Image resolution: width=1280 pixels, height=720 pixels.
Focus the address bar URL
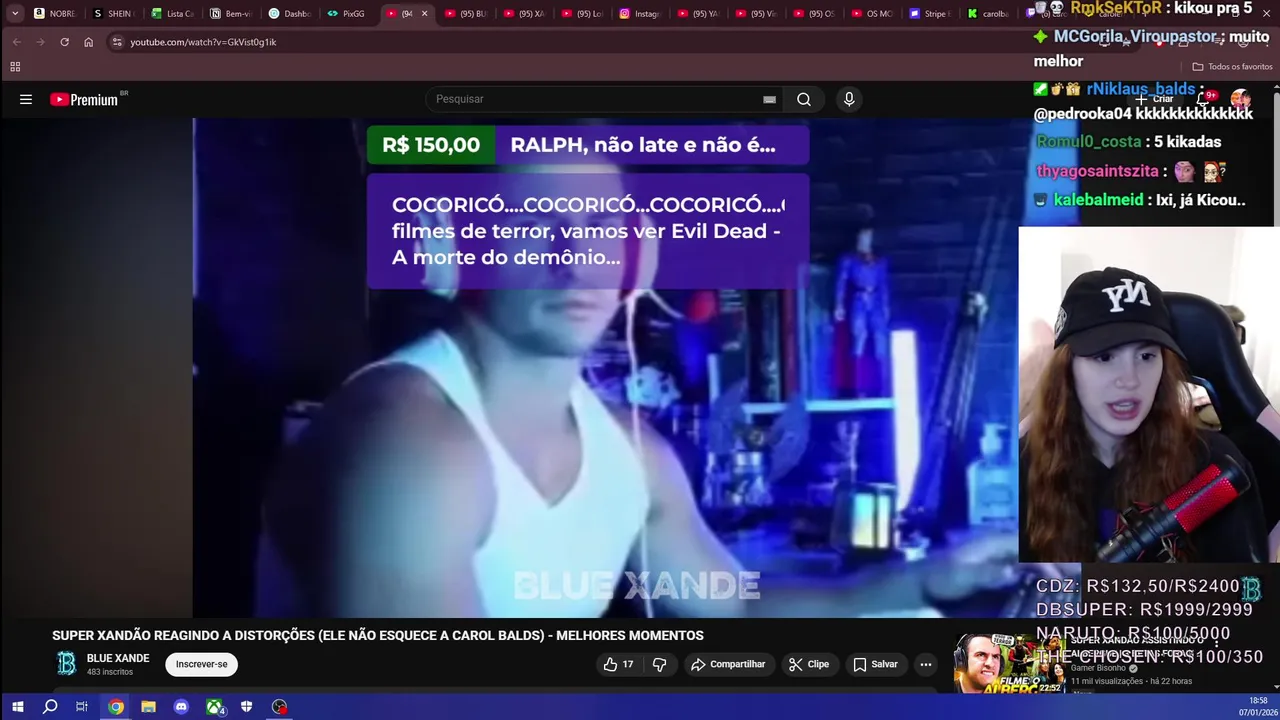point(203,42)
